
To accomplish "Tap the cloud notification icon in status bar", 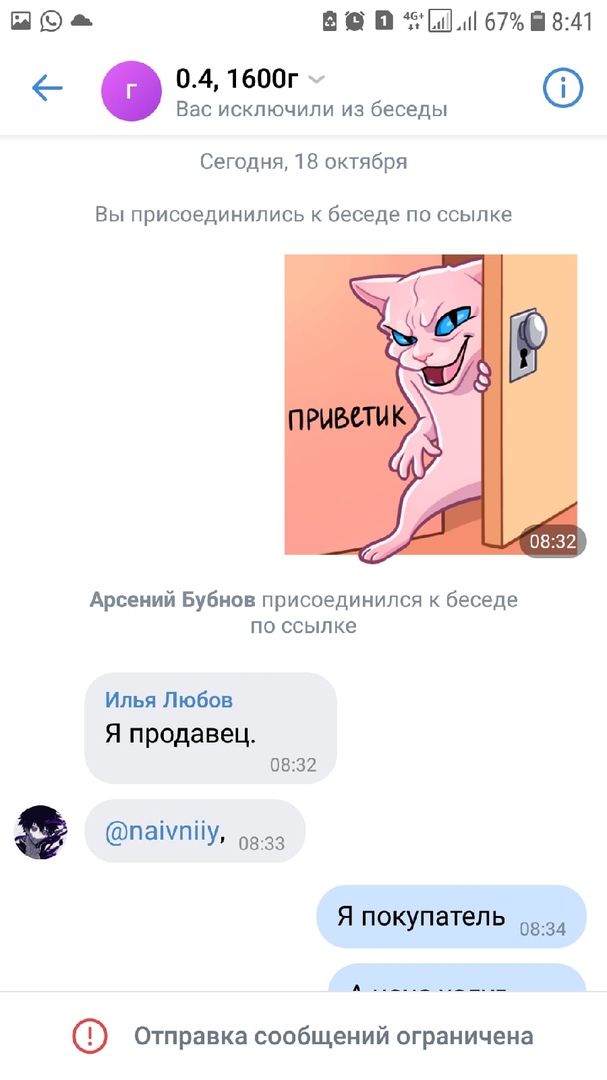I will (x=81, y=21).
